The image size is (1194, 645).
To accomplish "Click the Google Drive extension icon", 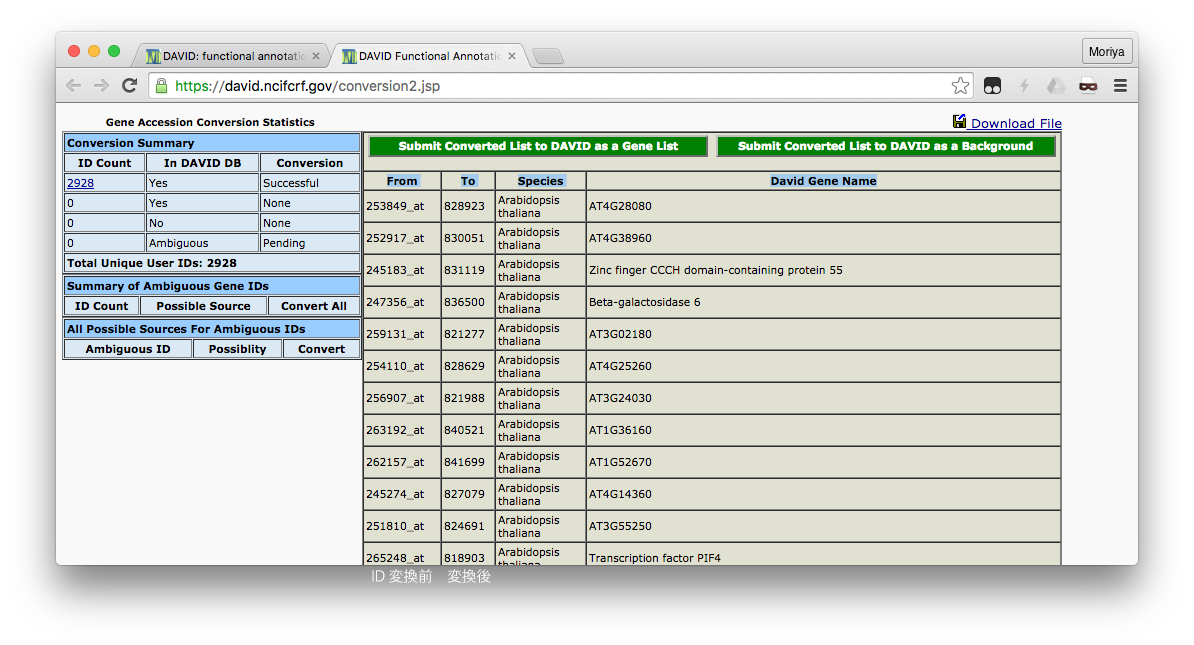I will (x=1055, y=86).
